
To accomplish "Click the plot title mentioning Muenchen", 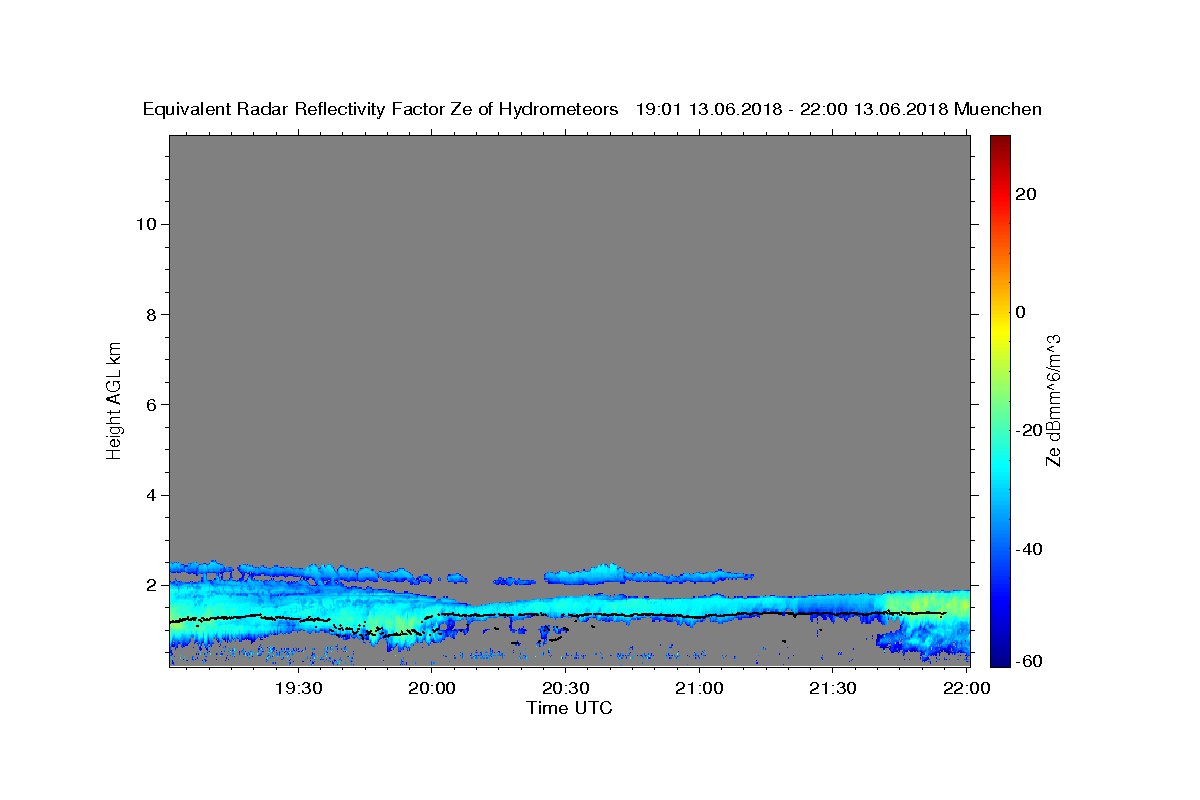I will pos(592,109).
